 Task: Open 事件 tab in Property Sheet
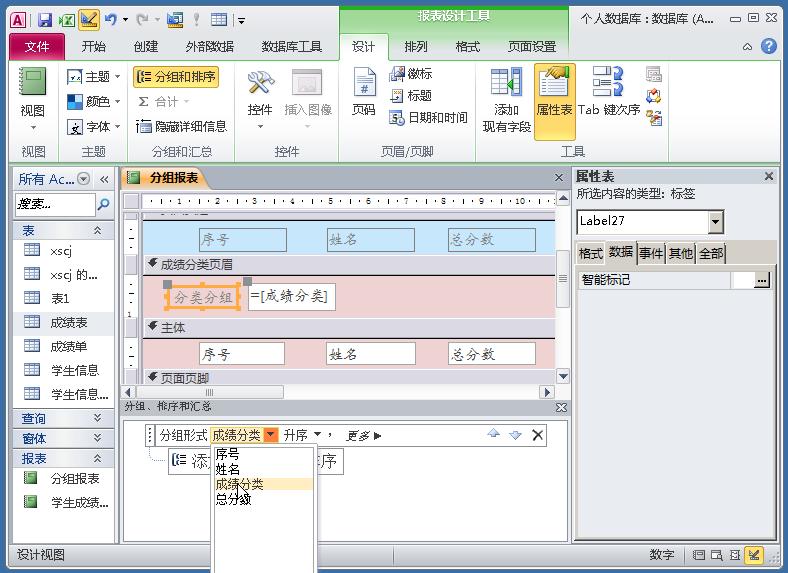651,253
